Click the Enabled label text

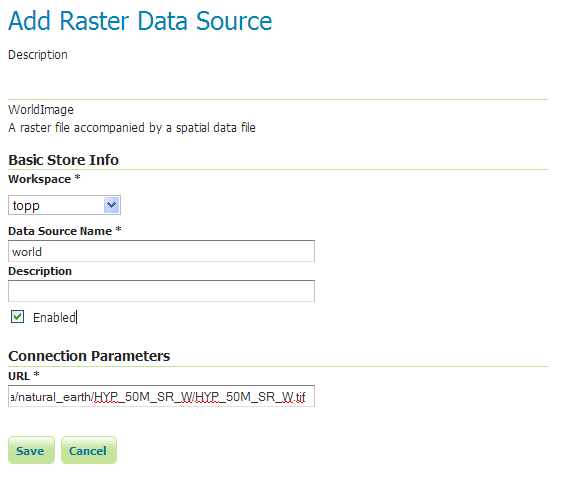tap(54, 318)
